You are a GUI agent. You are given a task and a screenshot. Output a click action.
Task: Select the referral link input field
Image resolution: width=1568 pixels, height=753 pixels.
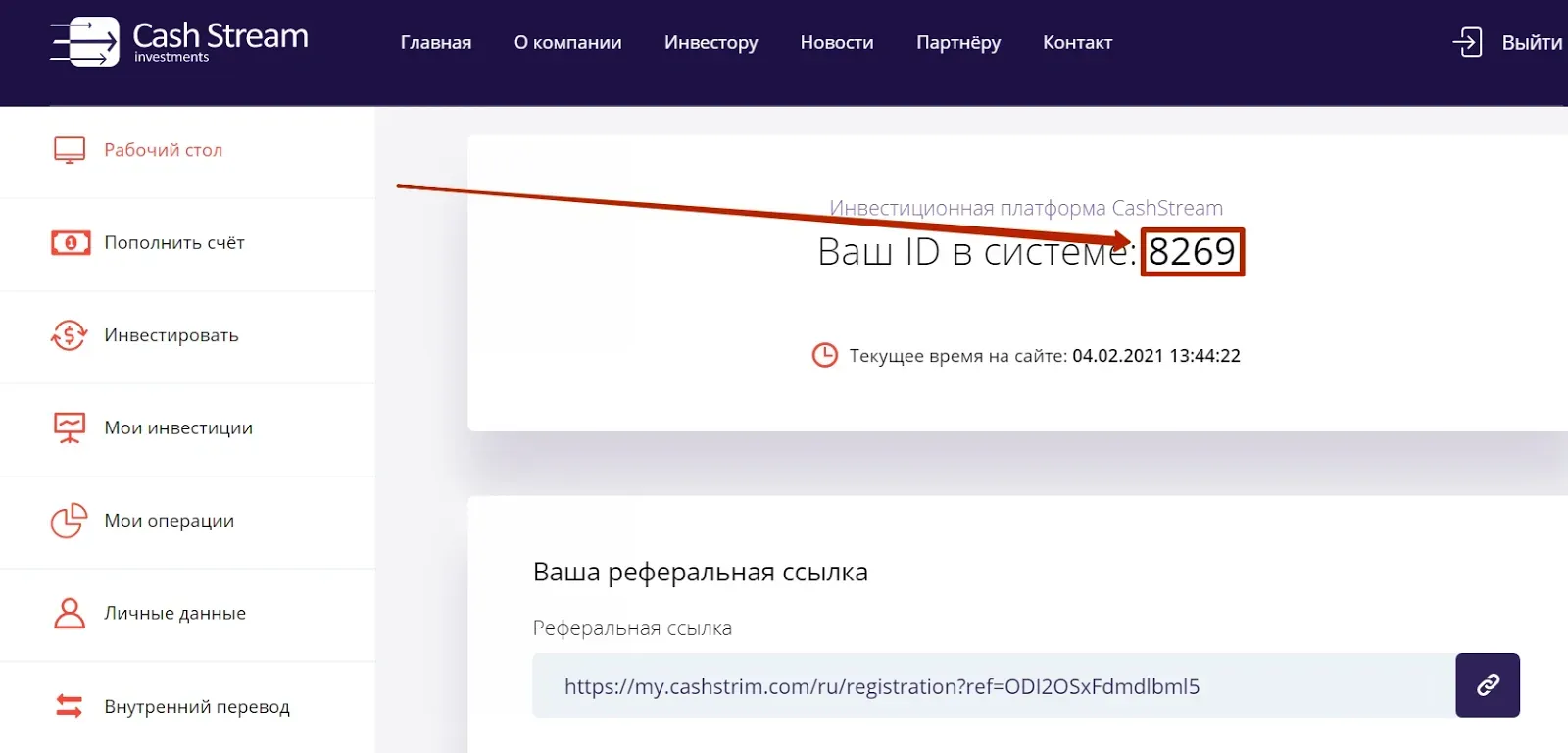994,685
